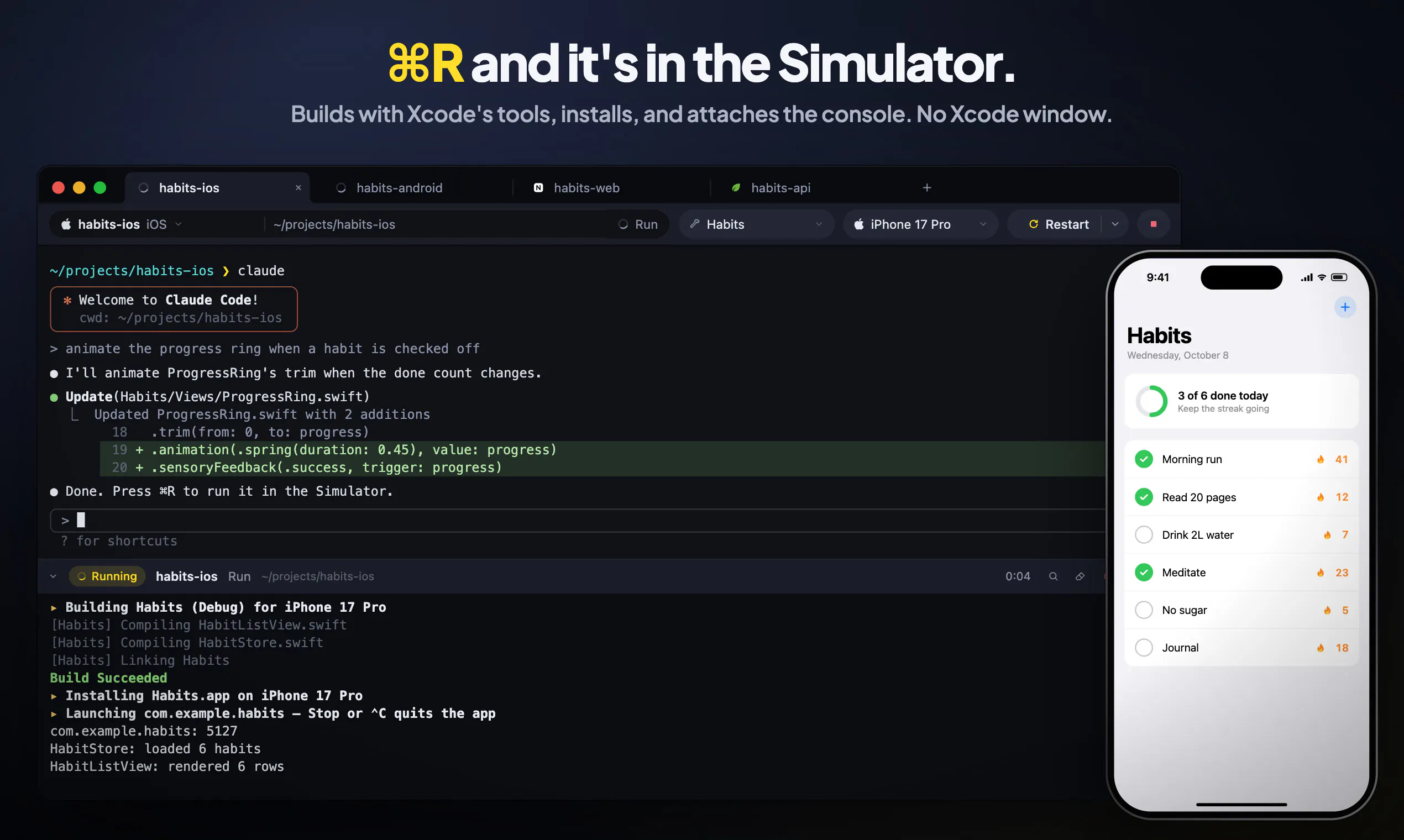
Task: Click the ~/projects/habits-ios path in toolbar
Action: 334,224
